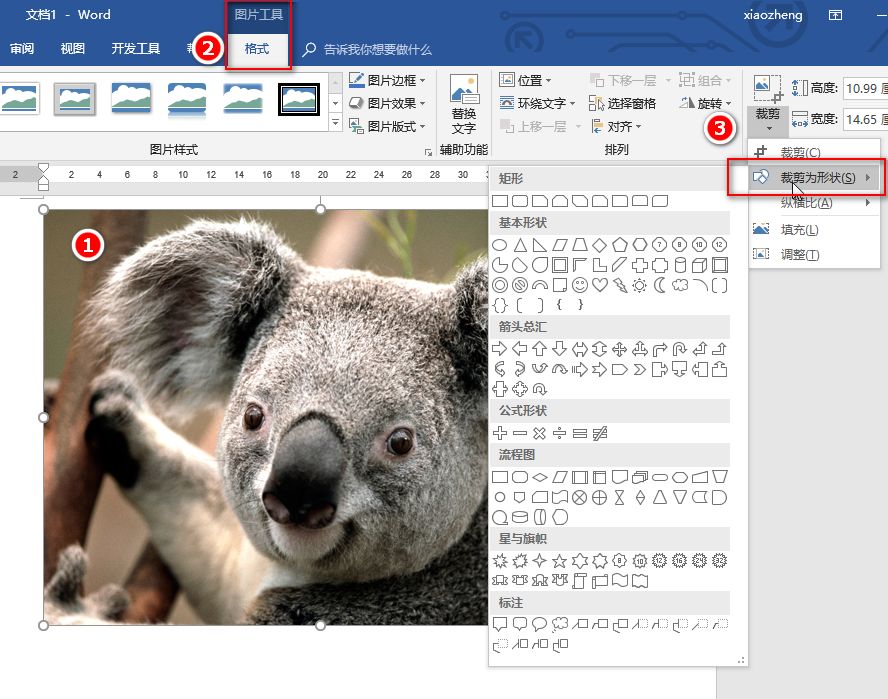Image resolution: width=888 pixels, height=699 pixels.
Task: Choose the division sign formula shape
Action: pos(560,433)
